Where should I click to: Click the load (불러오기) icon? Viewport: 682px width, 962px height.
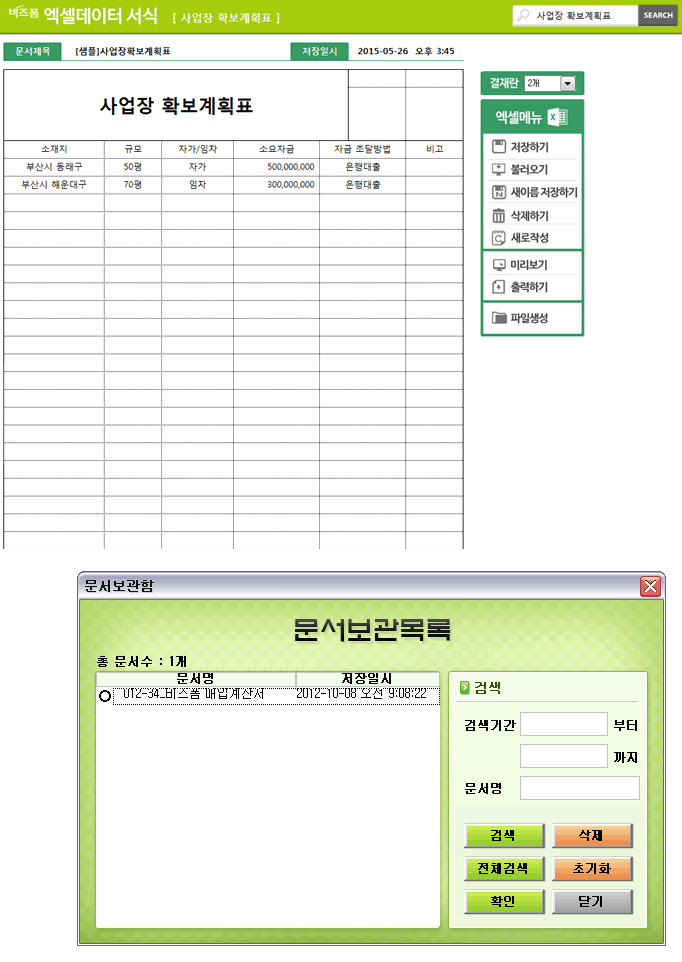point(499,169)
